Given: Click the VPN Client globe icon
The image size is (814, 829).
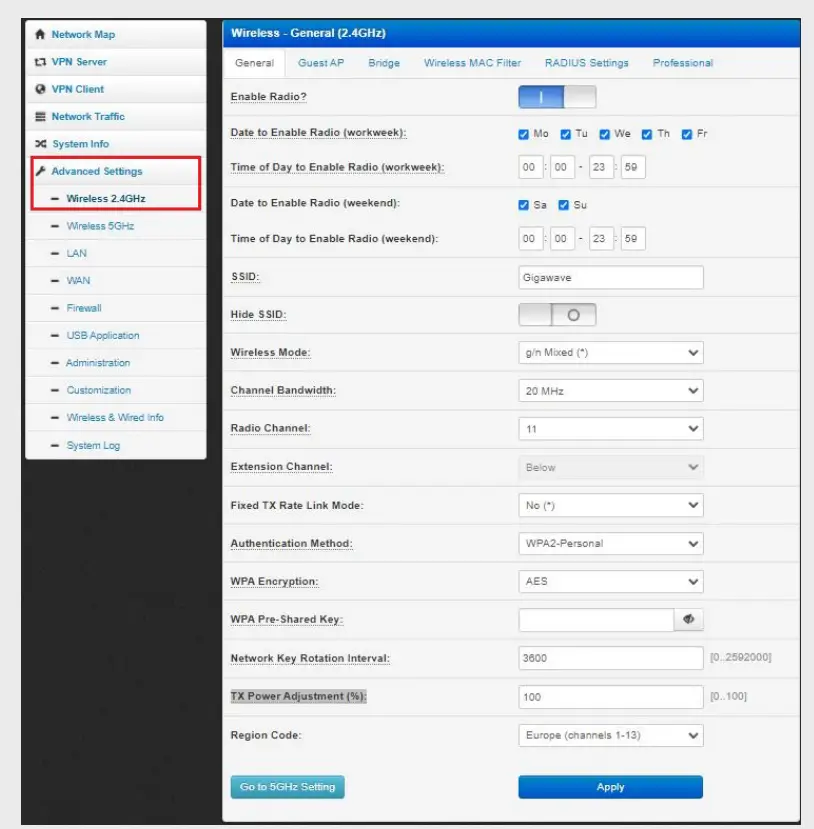Looking at the screenshot, I should 40,89.
